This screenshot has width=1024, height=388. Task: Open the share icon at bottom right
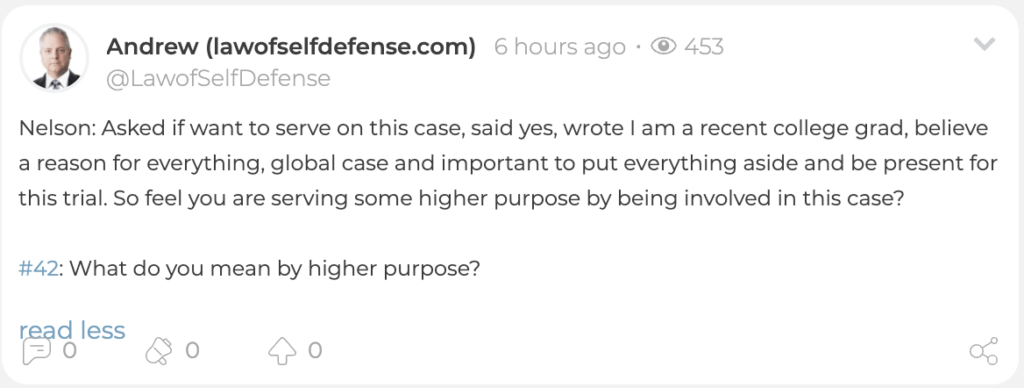(x=984, y=351)
